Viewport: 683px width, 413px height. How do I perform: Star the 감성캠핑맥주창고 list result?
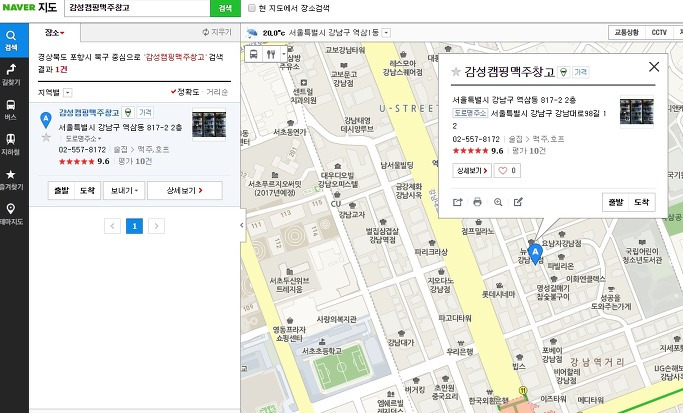[46, 138]
